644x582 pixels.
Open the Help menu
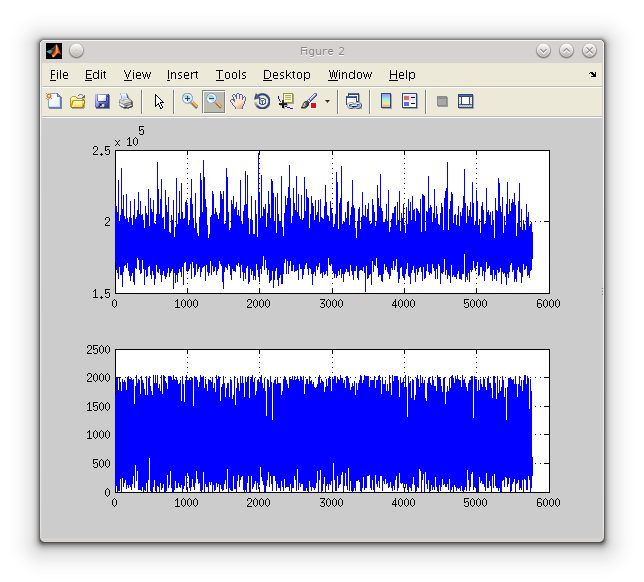tap(402, 75)
